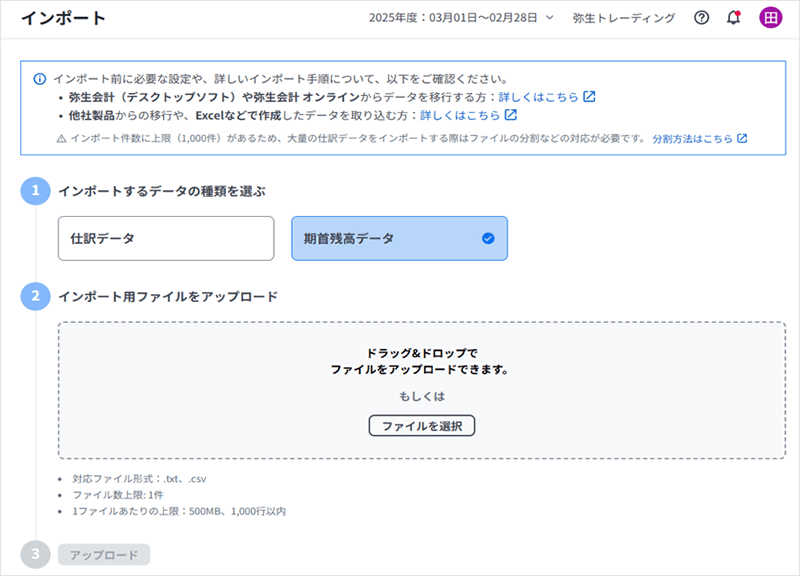
Task: Click the ファイル数上限: 1件 note
Action: (x=118, y=495)
